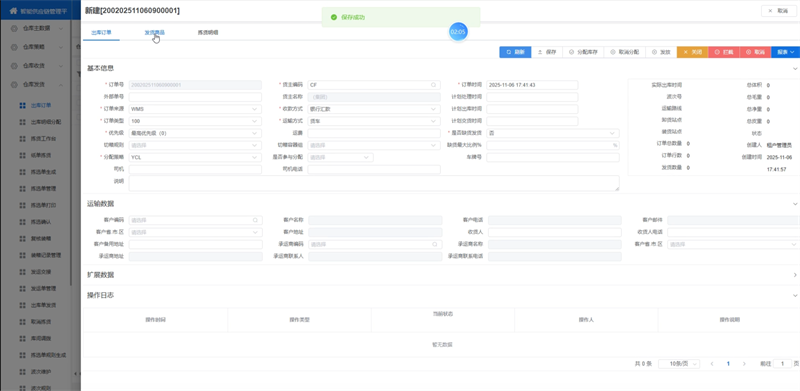The image size is (800, 391).
Task: Click the 仓库策略 menu circle icon
Action: (x=14, y=47)
